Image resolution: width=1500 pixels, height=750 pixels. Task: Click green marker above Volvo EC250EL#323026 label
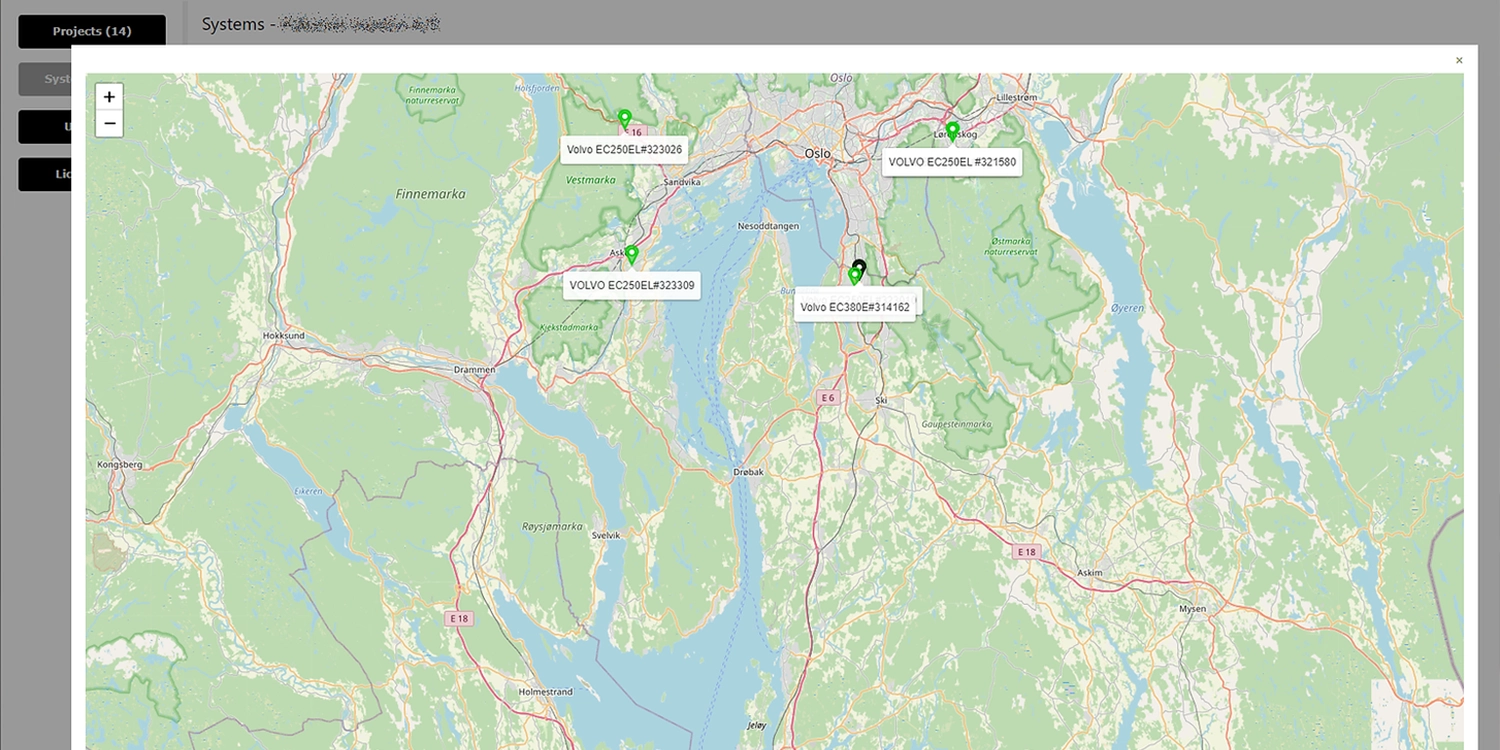(x=625, y=119)
